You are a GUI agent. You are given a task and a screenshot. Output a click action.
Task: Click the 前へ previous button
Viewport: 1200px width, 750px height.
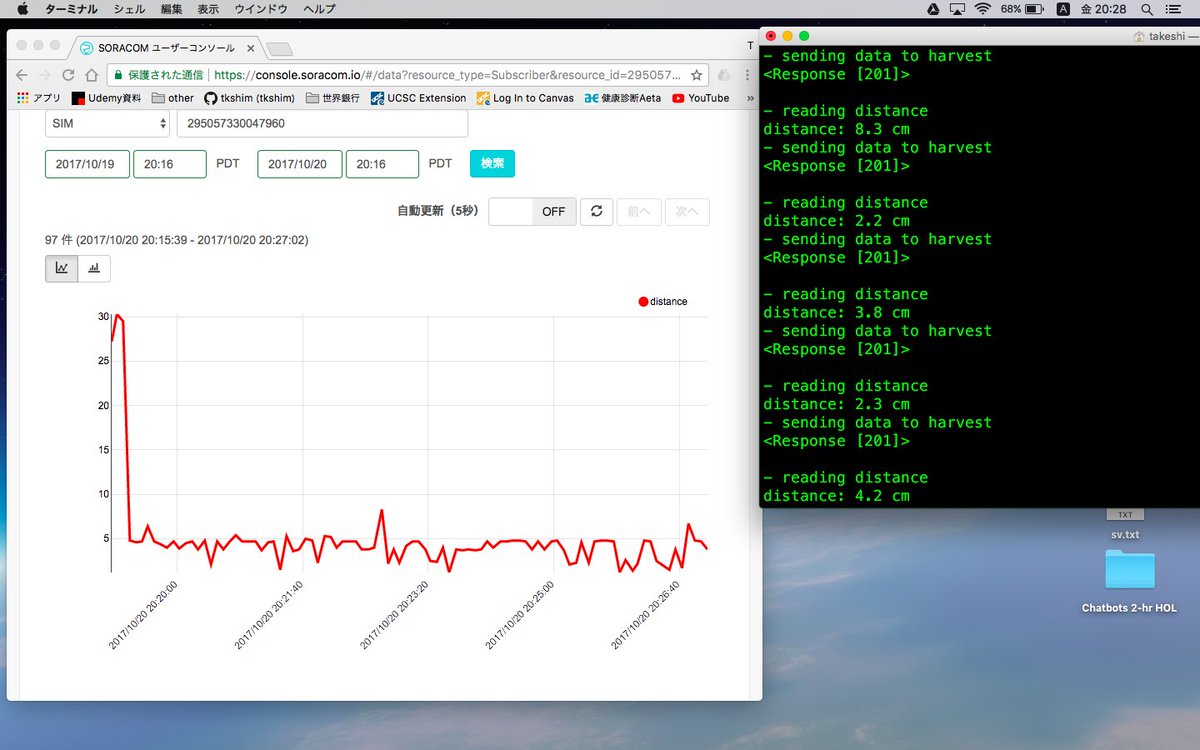[639, 211]
